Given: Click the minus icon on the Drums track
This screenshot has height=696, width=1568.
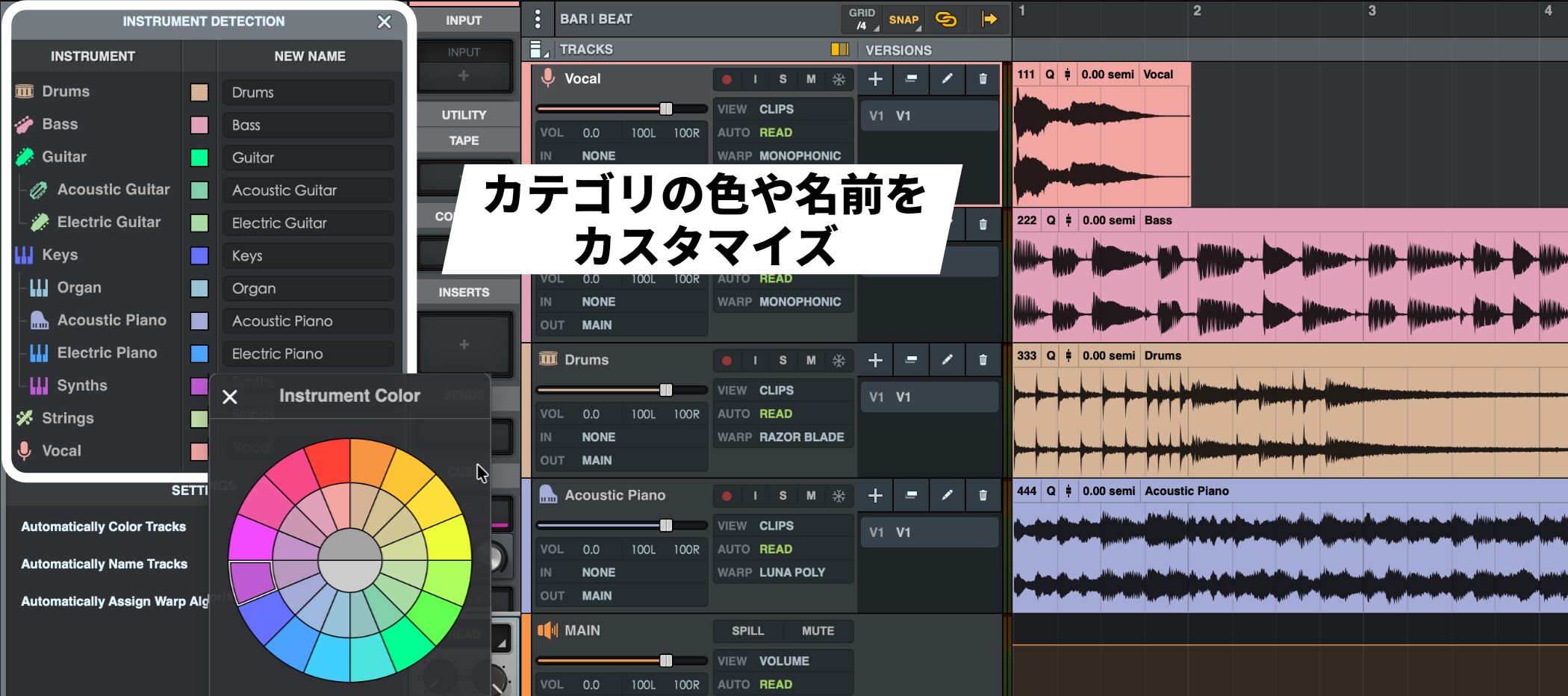Looking at the screenshot, I should (x=911, y=360).
